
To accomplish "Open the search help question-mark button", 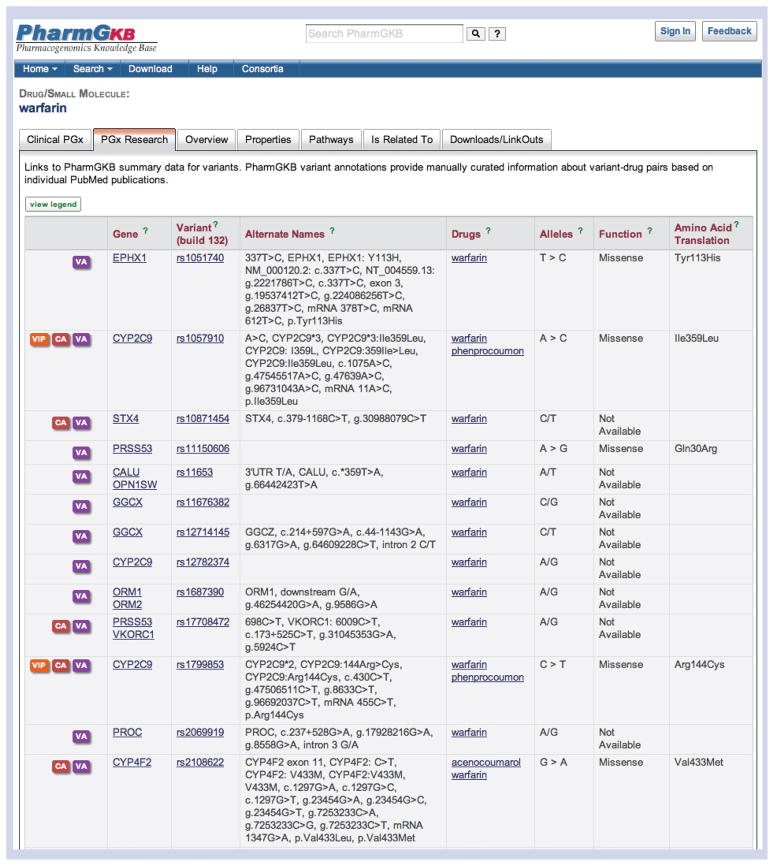I will tap(497, 34).
